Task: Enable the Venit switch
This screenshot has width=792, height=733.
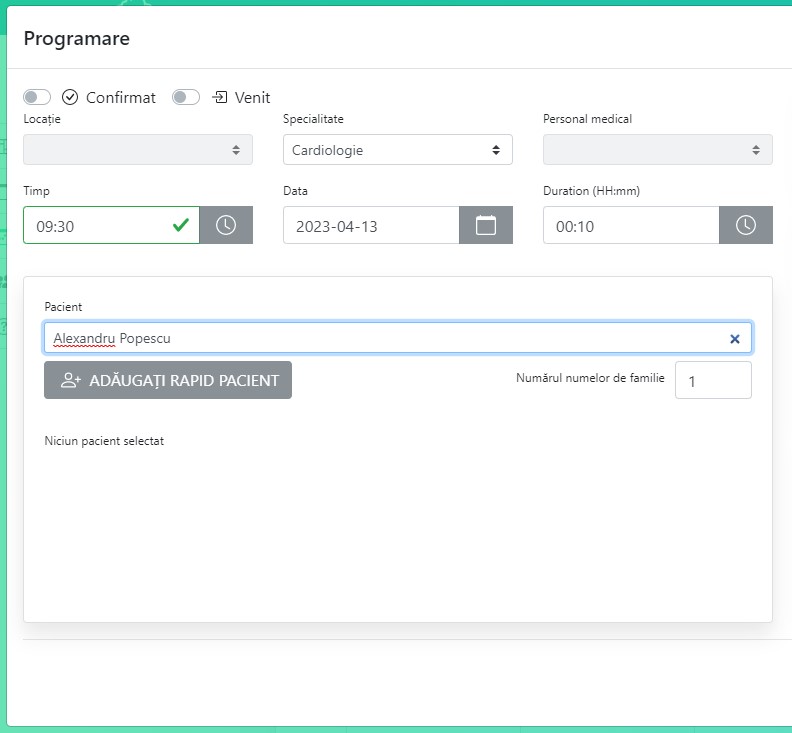Action: 186,97
